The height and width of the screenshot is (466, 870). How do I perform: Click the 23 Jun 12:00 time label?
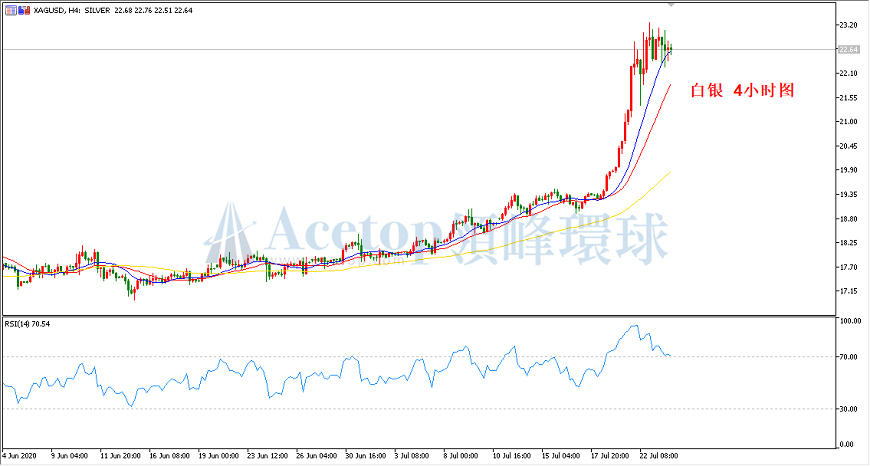[x=267, y=456]
